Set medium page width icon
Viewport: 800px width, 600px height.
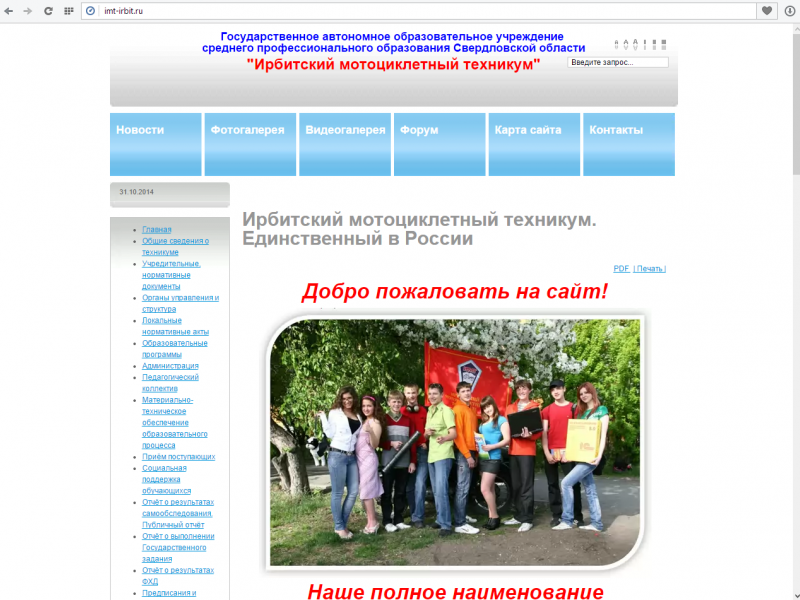pyautogui.click(x=654, y=42)
